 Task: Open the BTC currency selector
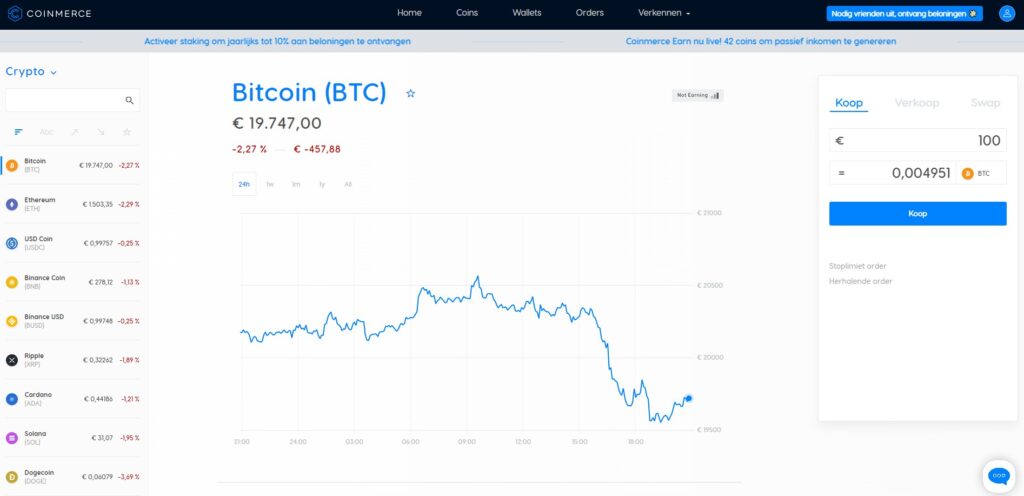coord(981,173)
